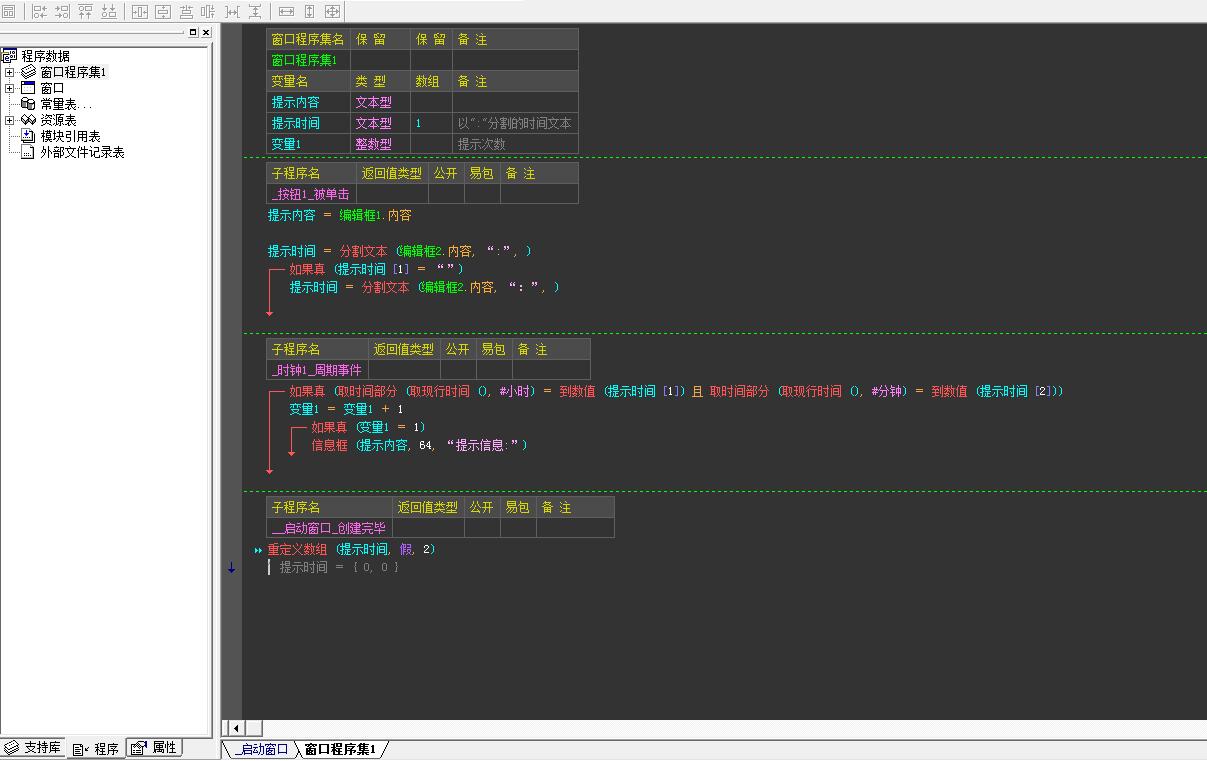Click the array cell showing 1 for 提示时间
This screenshot has width=1207, height=761.
431,123
